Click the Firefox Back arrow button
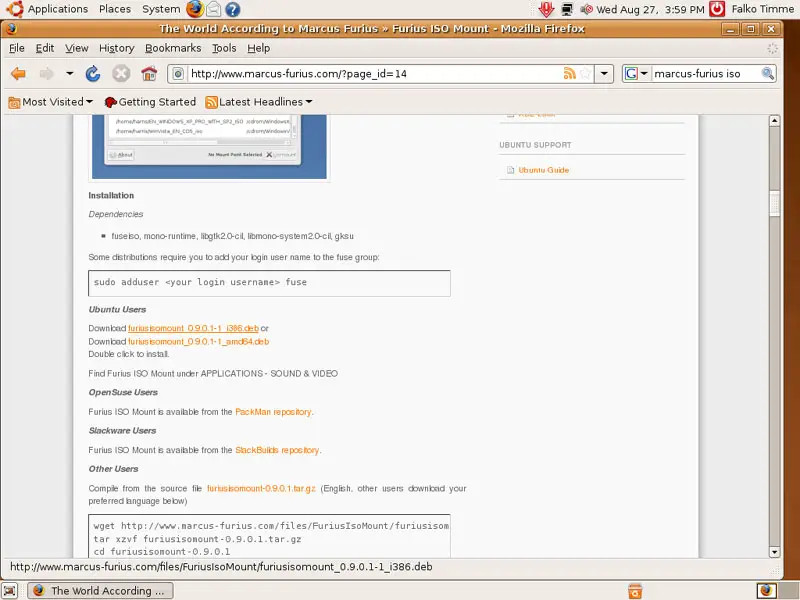Viewport: 800px width, 600px height. point(18,74)
